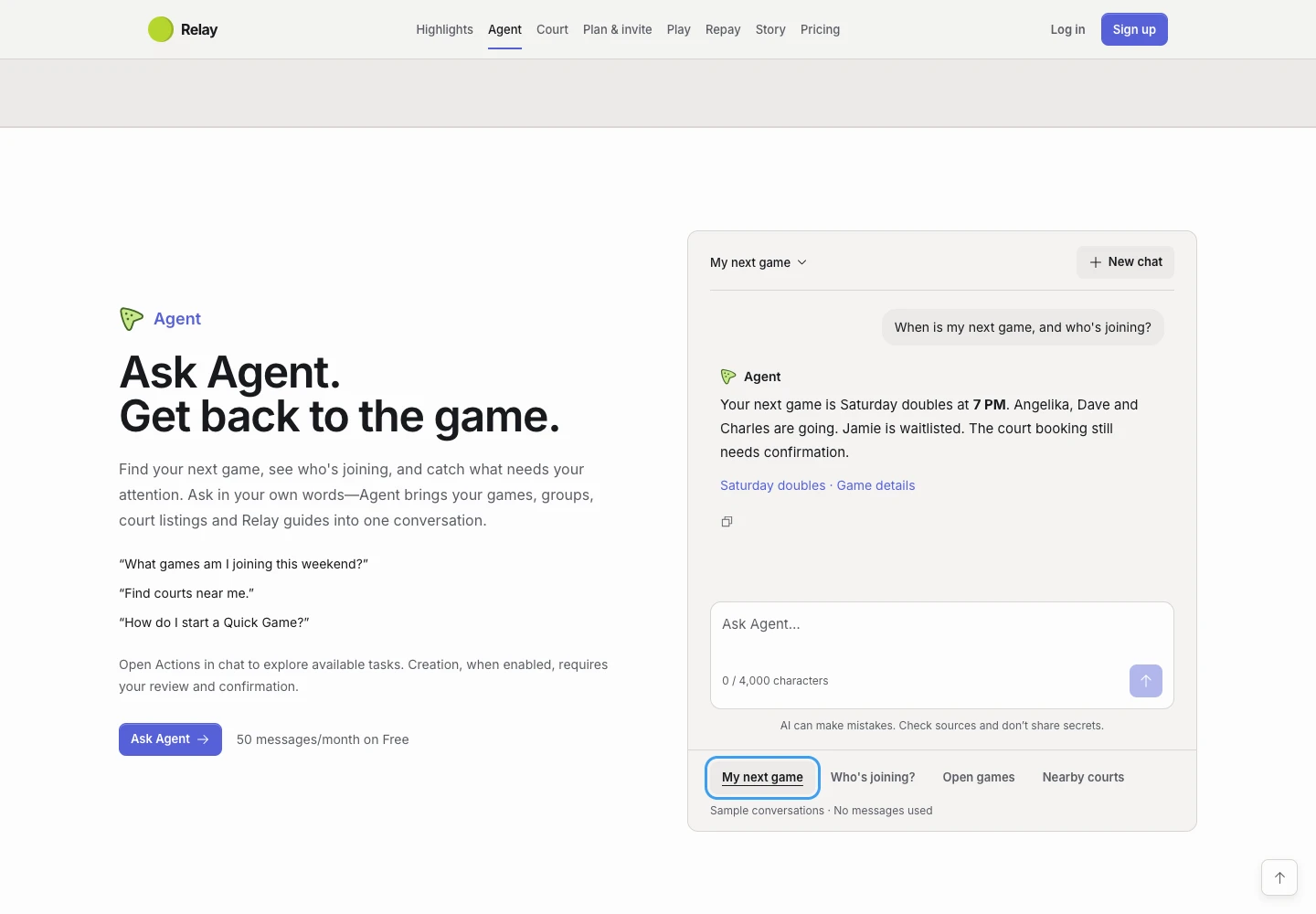Click the '0 / 4,000 characters' counter
This screenshot has height=914, width=1316.
point(775,681)
